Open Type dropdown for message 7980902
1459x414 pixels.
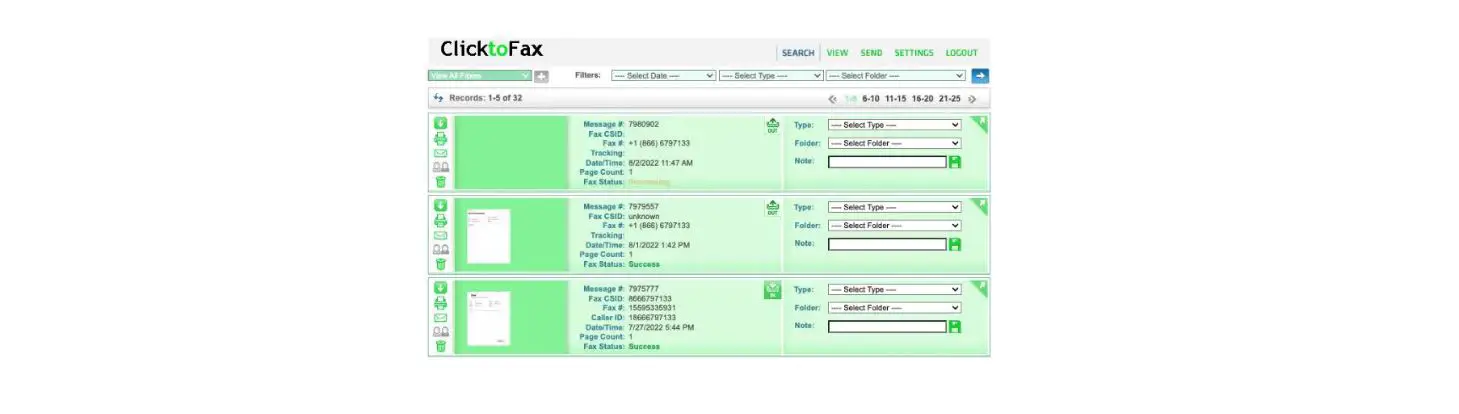894,125
